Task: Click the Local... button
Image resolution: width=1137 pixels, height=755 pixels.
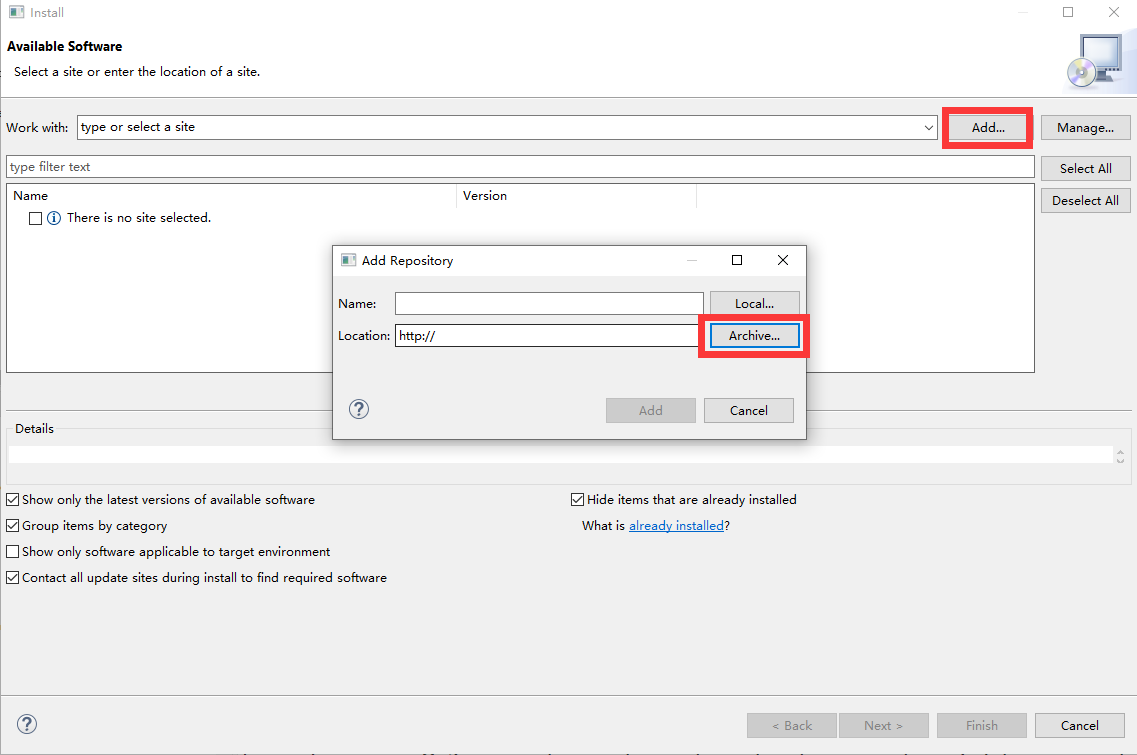Action: click(754, 304)
